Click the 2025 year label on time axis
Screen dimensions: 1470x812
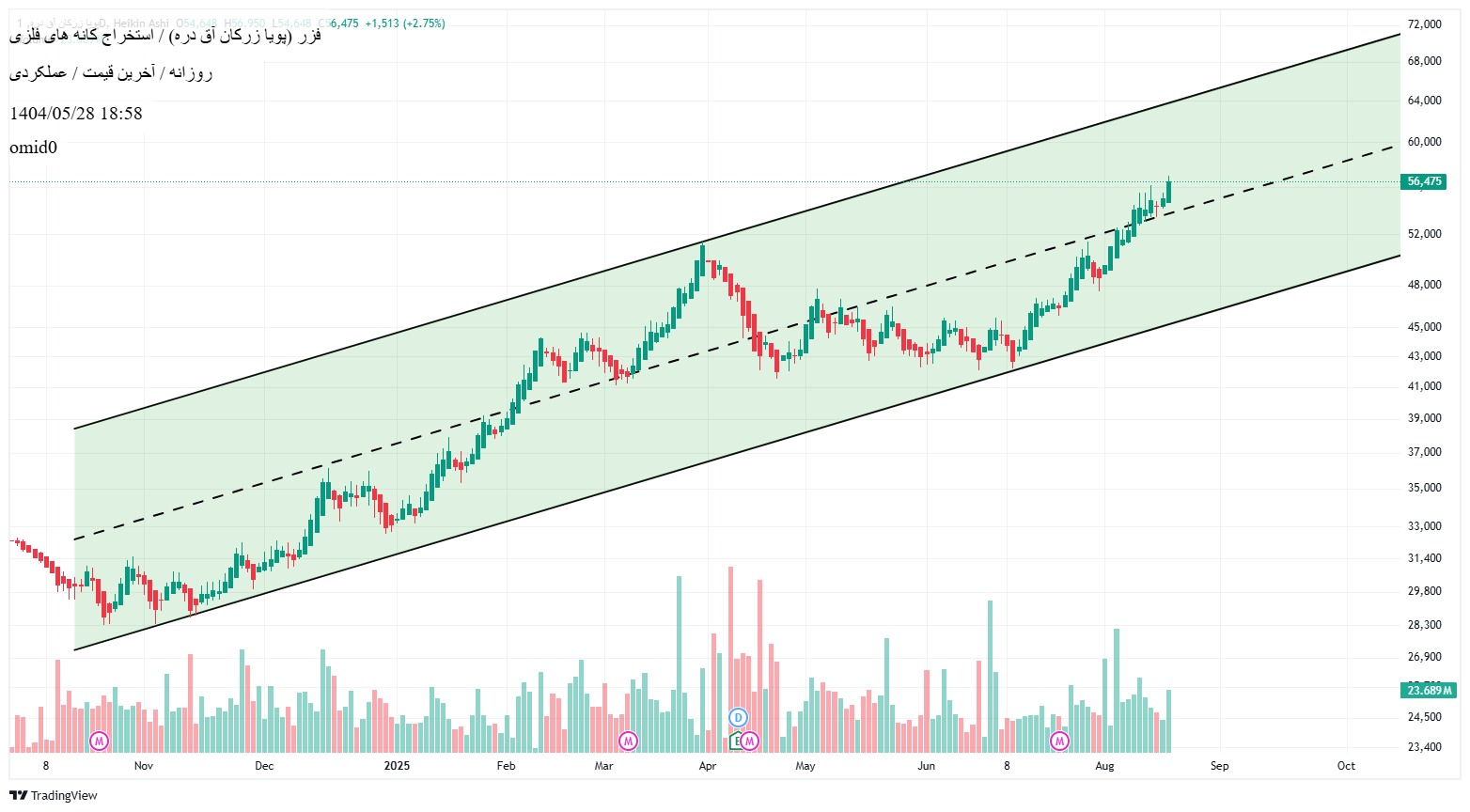pyautogui.click(x=397, y=766)
